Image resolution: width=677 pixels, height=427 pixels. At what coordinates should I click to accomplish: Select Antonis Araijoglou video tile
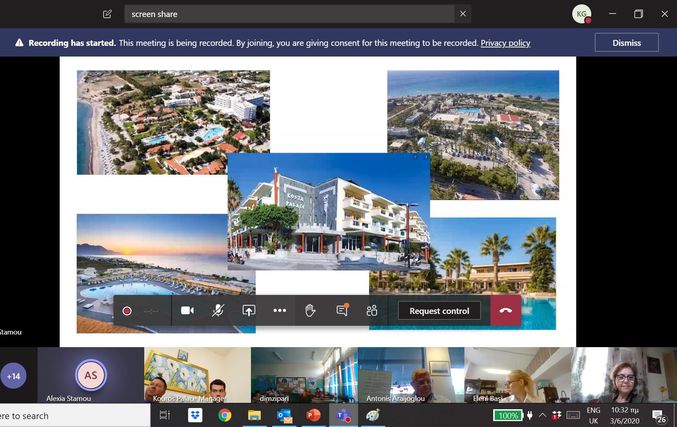click(411, 375)
